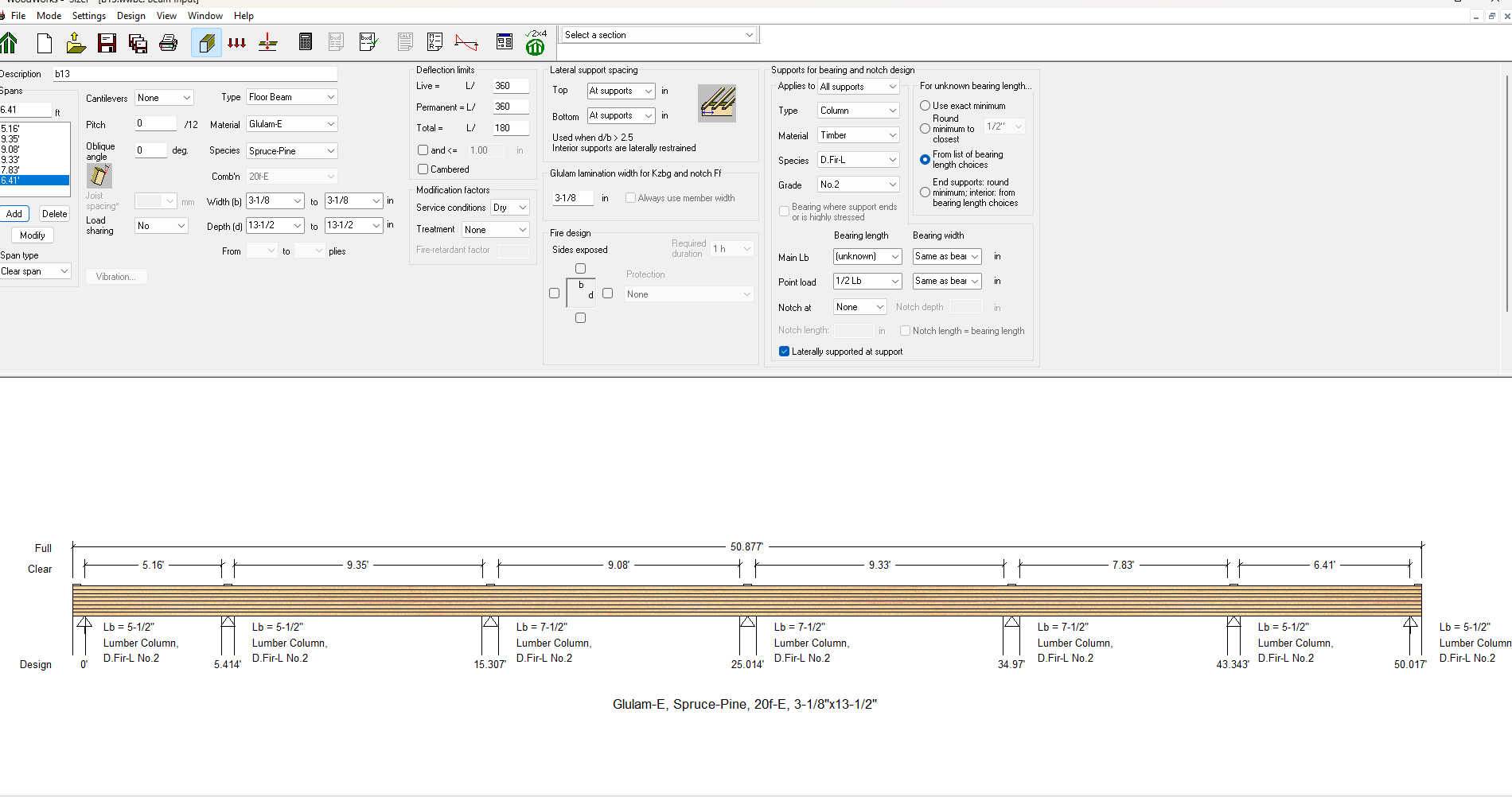This screenshot has height=797, width=1512.
Task: Expand the Span type Clear span dropdown
Action: pyautogui.click(x=35, y=271)
